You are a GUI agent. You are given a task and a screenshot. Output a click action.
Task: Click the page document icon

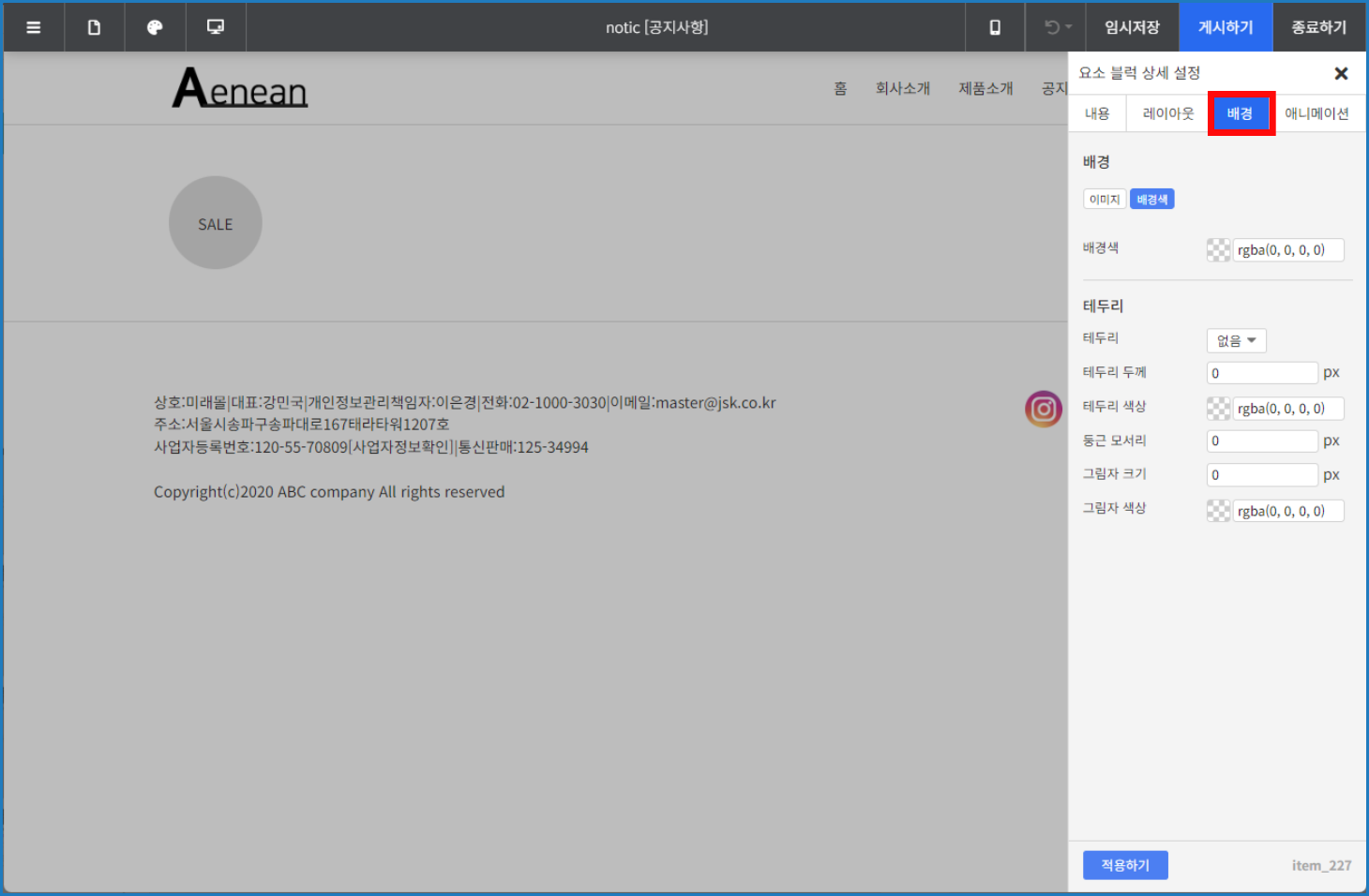pyautogui.click(x=94, y=27)
